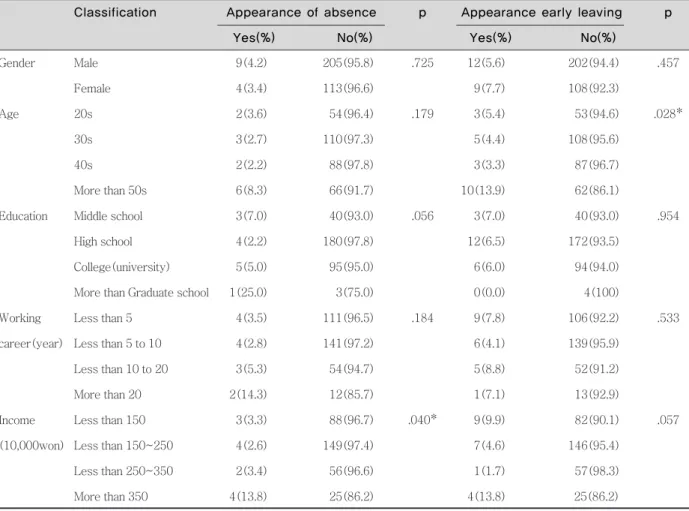Click 'No(%)' under Appearance of absence
Image resolution: width=689 pixels, height=511 pixels.
pos(355,37)
